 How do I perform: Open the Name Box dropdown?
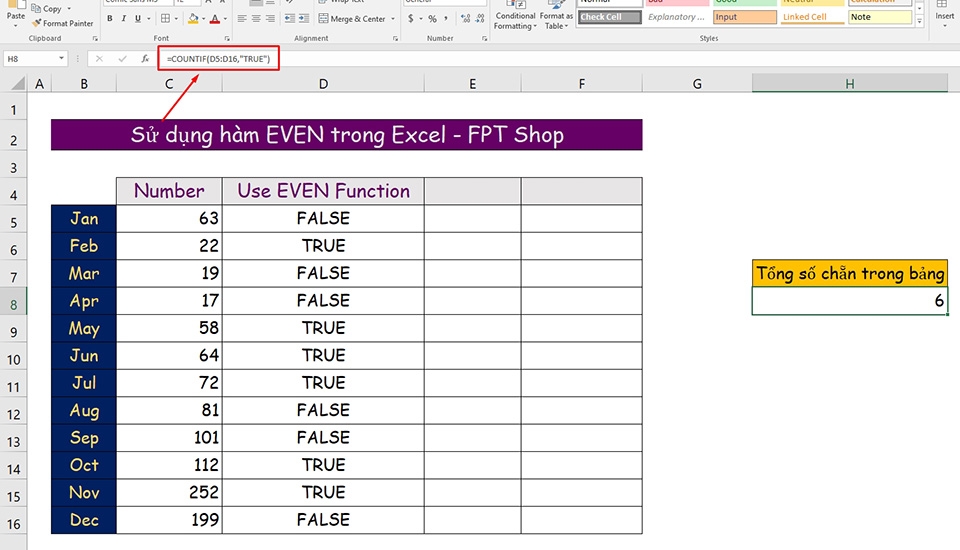click(x=61, y=59)
